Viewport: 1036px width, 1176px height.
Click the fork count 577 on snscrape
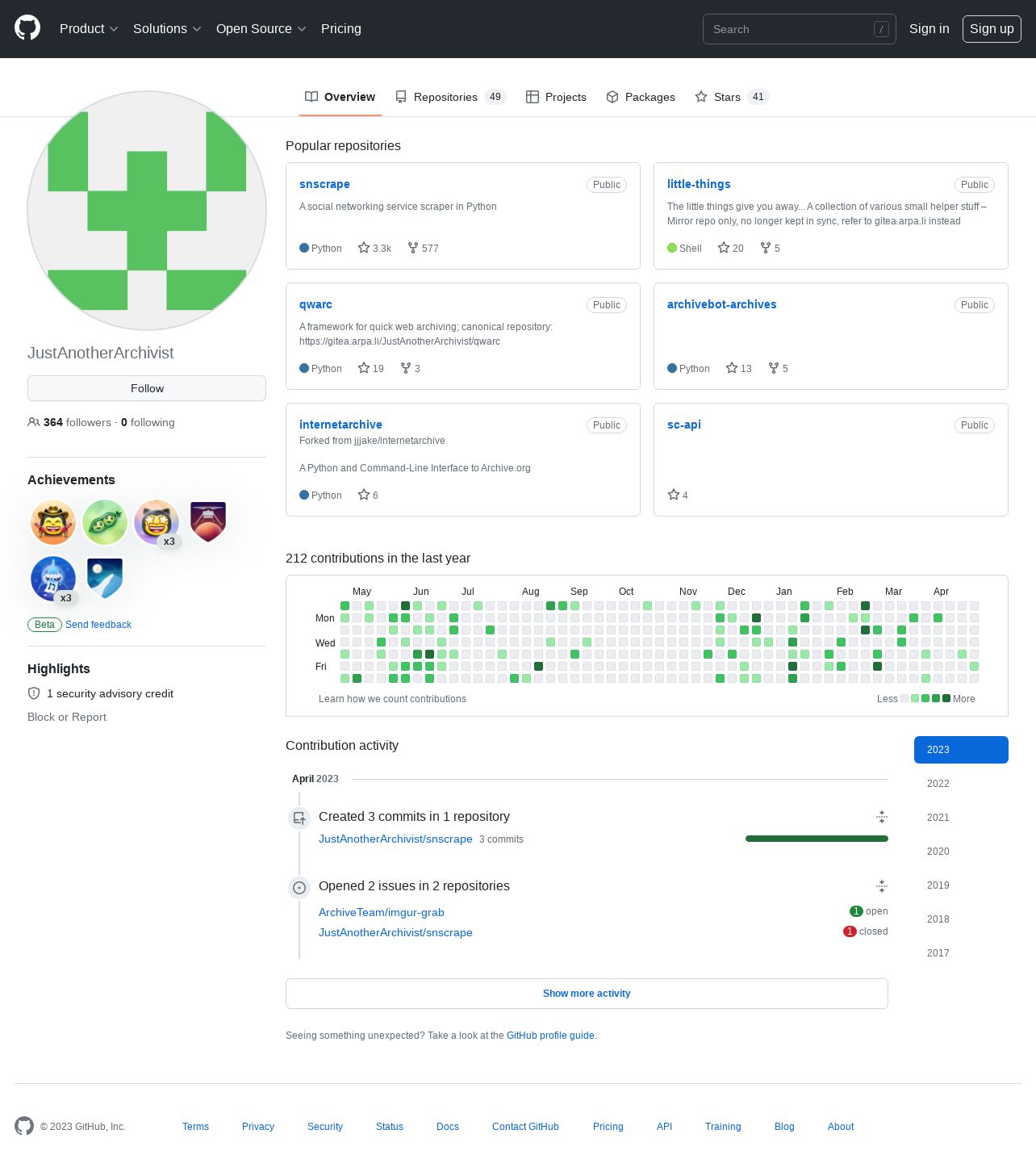click(x=423, y=248)
